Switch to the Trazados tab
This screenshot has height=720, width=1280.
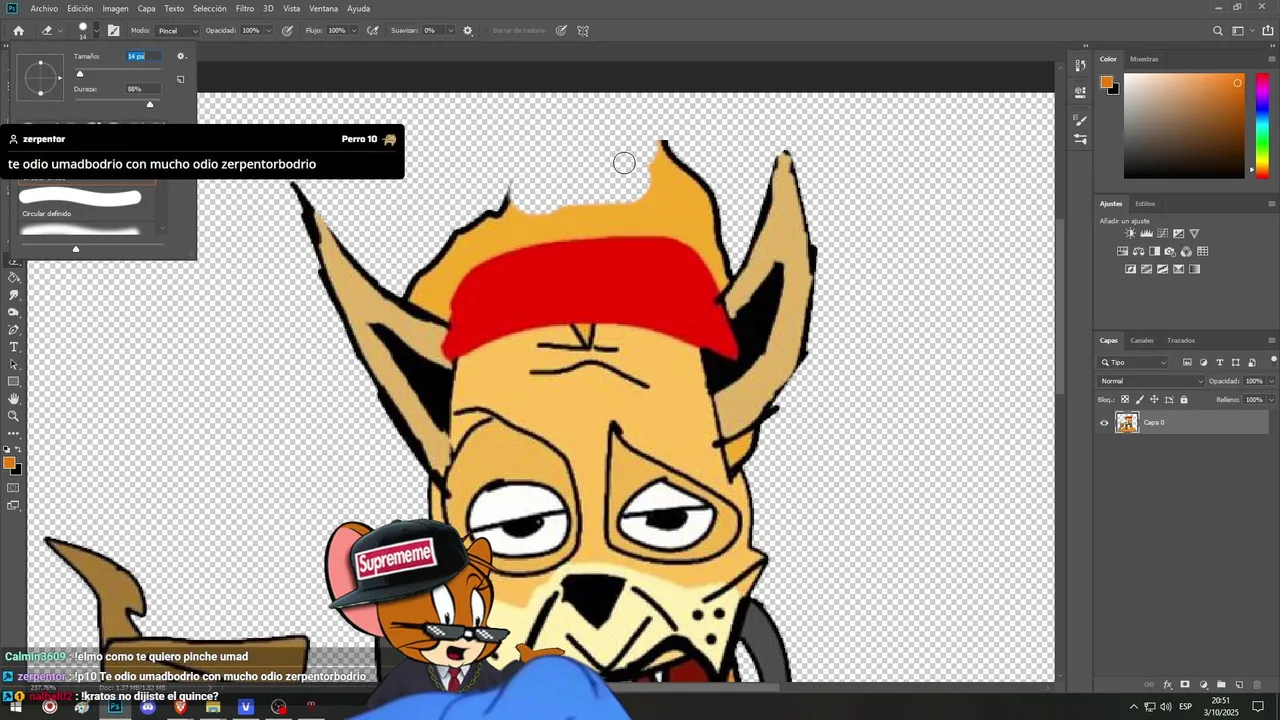1181,340
